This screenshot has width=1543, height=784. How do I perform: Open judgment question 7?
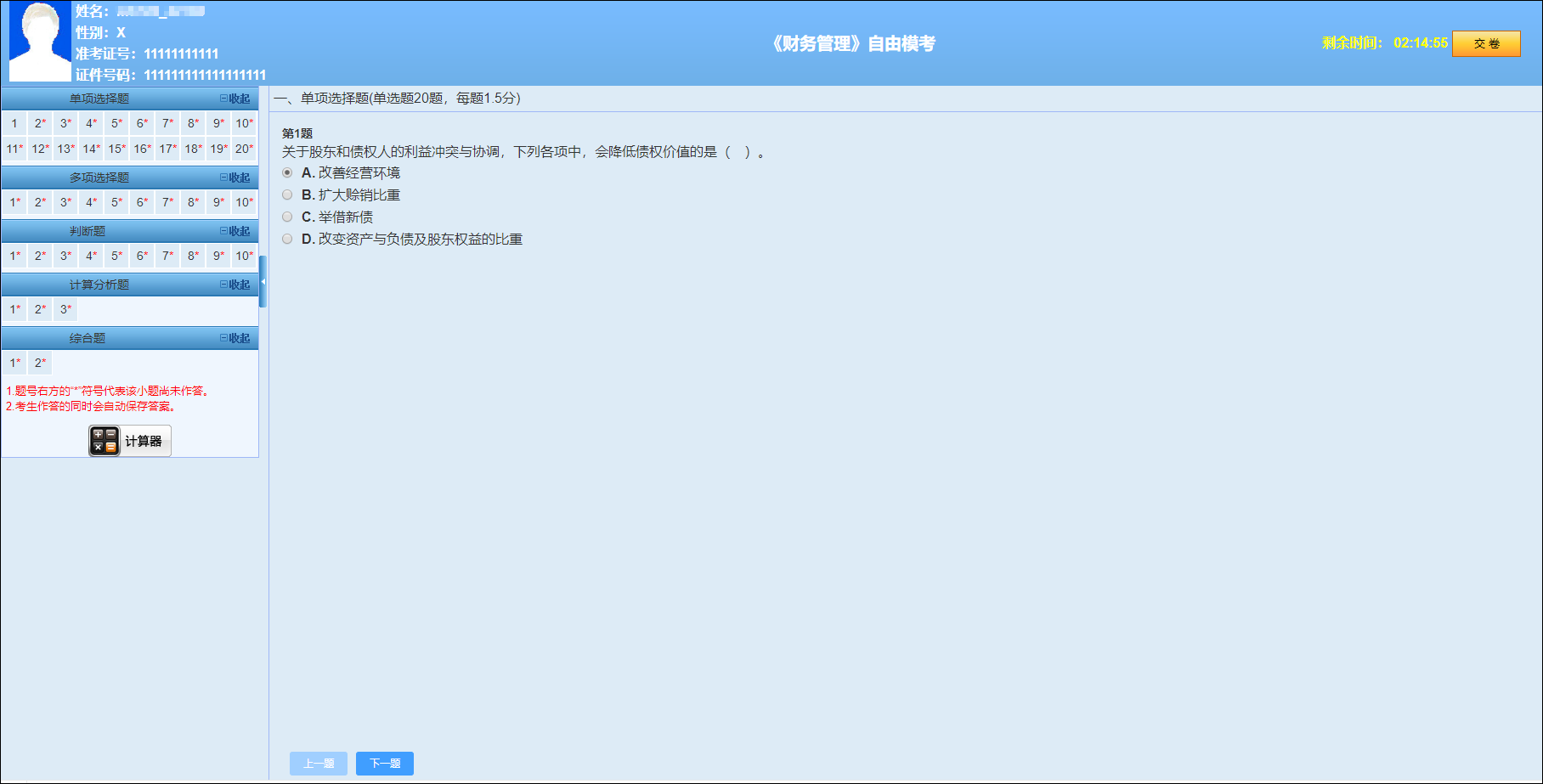click(x=167, y=256)
